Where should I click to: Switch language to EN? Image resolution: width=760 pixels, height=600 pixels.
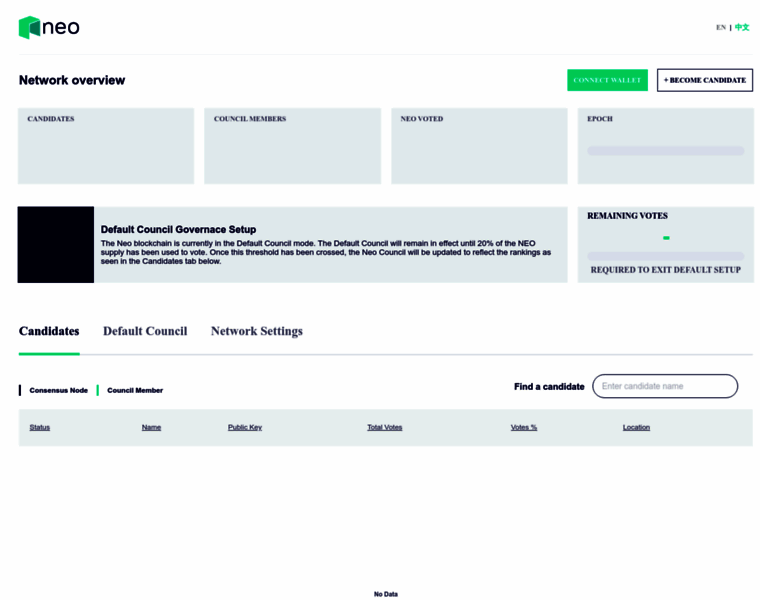click(721, 27)
